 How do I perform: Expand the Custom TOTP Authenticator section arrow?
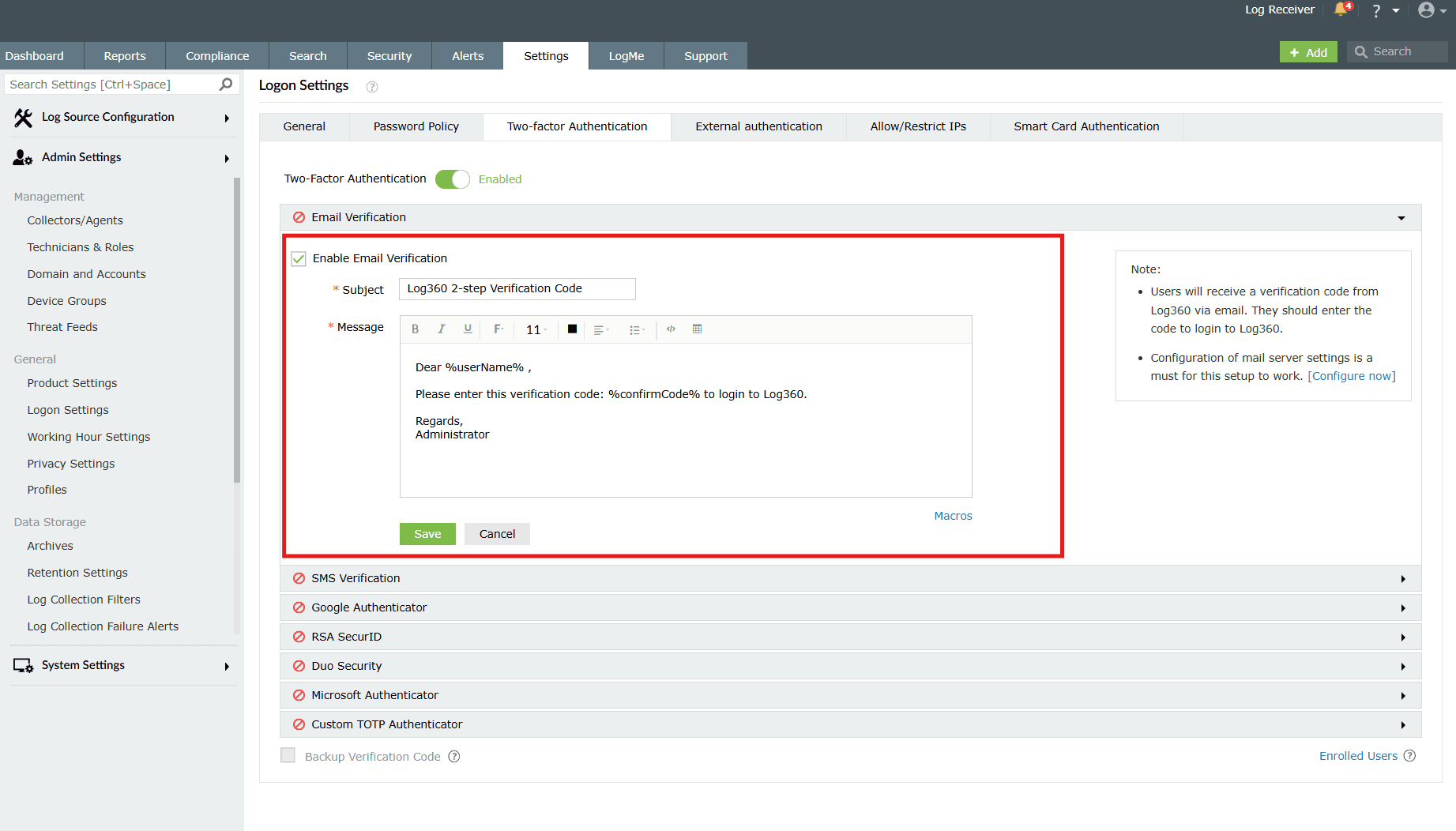click(1403, 725)
